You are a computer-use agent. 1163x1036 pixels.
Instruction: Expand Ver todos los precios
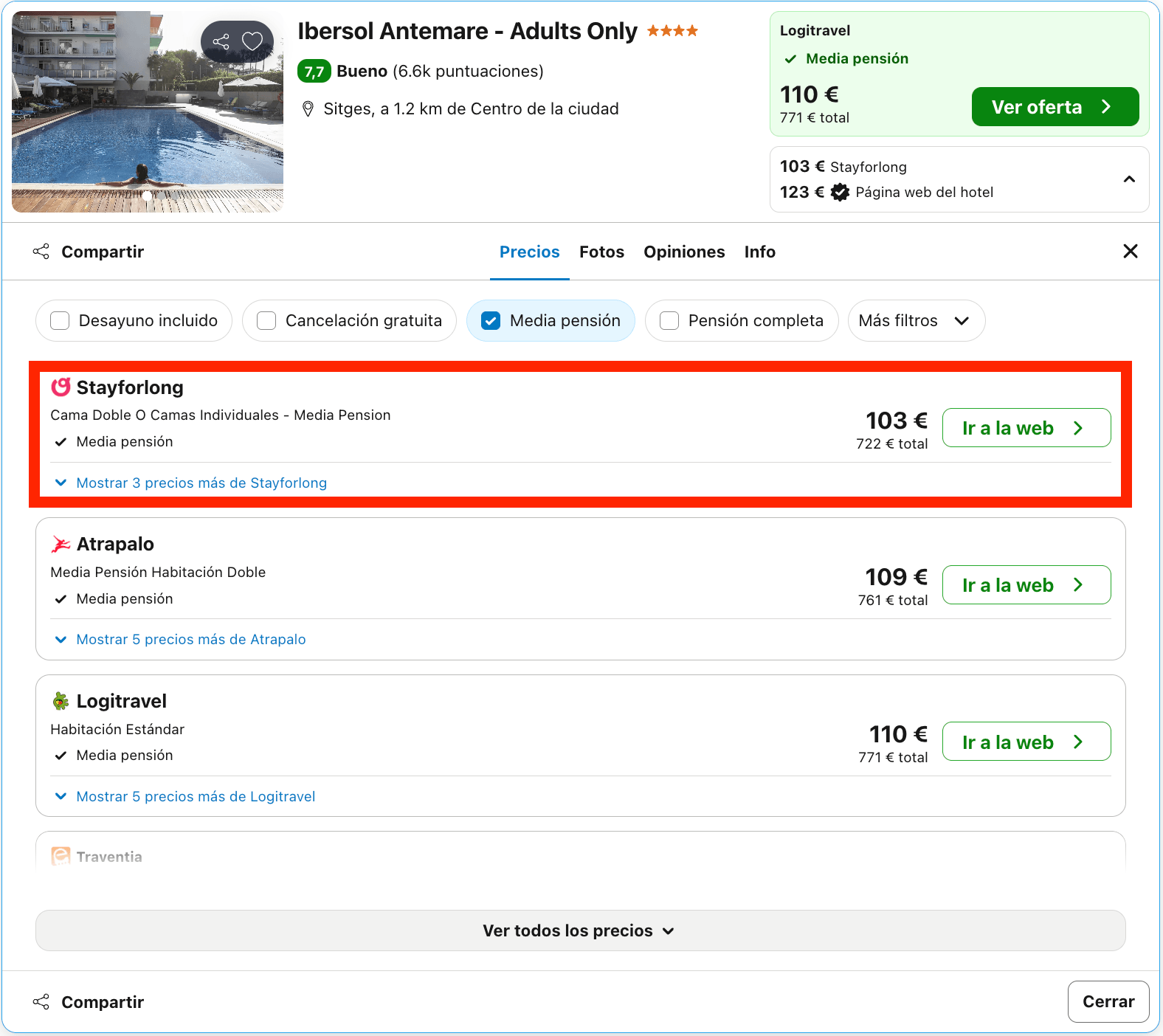[x=580, y=930]
